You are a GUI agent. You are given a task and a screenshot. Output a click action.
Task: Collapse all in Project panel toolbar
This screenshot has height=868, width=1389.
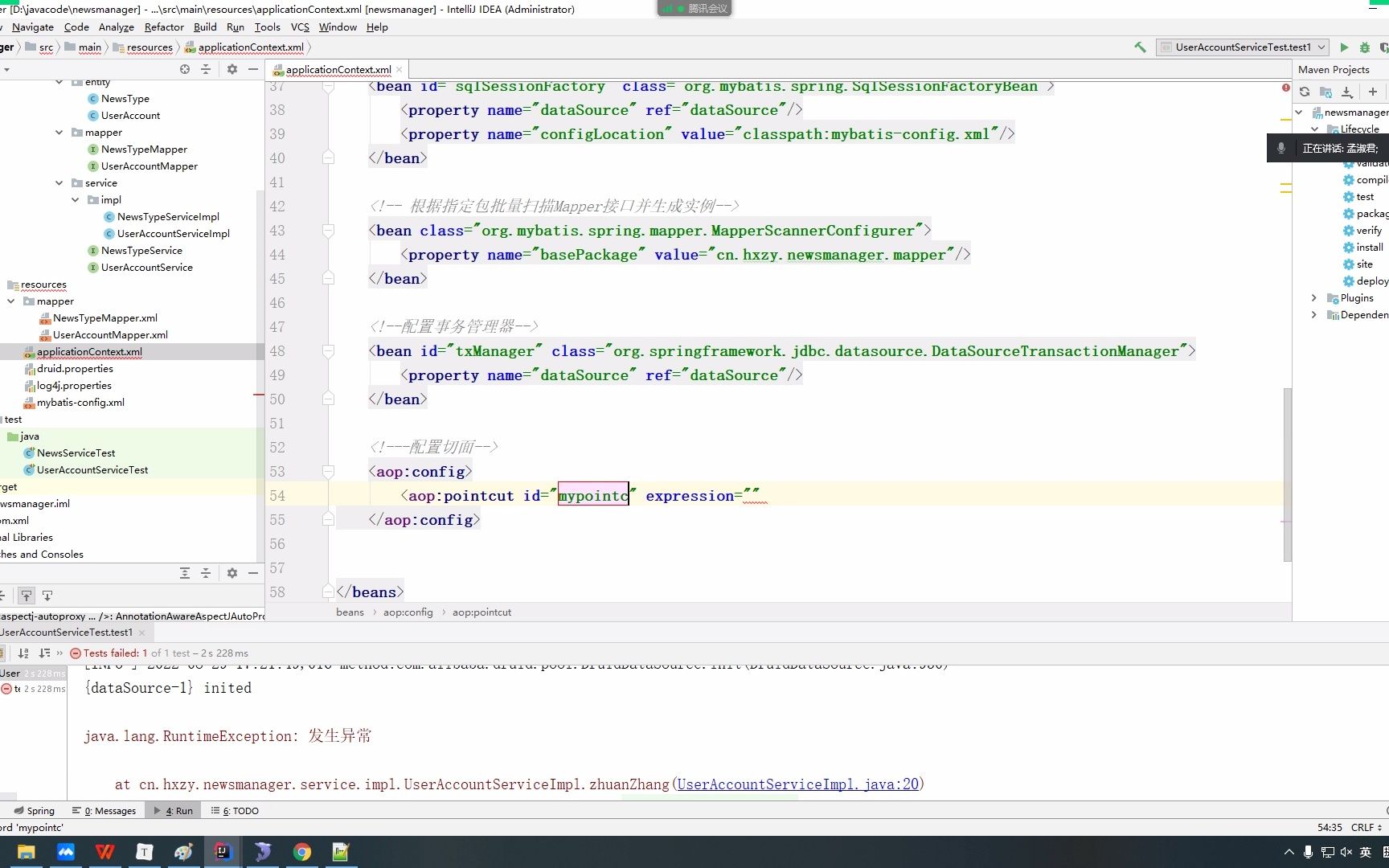pyautogui.click(x=206, y=69)
